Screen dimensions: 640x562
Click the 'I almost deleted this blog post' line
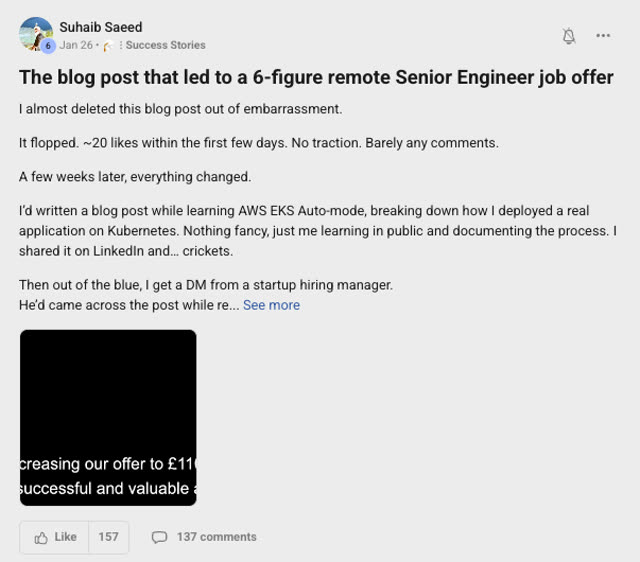pos(180,109)
